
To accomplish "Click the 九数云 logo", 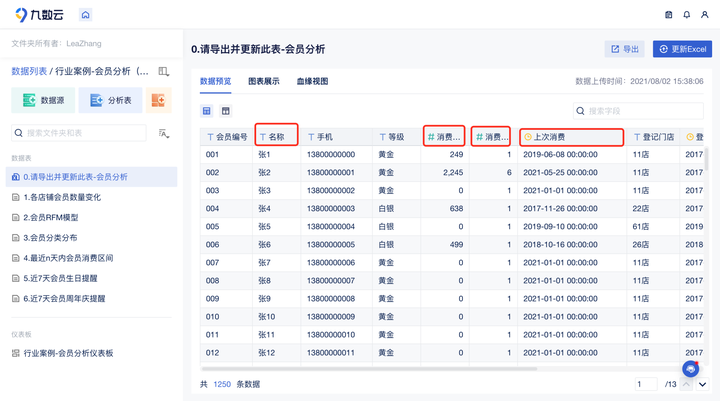I will coord(39,15).
